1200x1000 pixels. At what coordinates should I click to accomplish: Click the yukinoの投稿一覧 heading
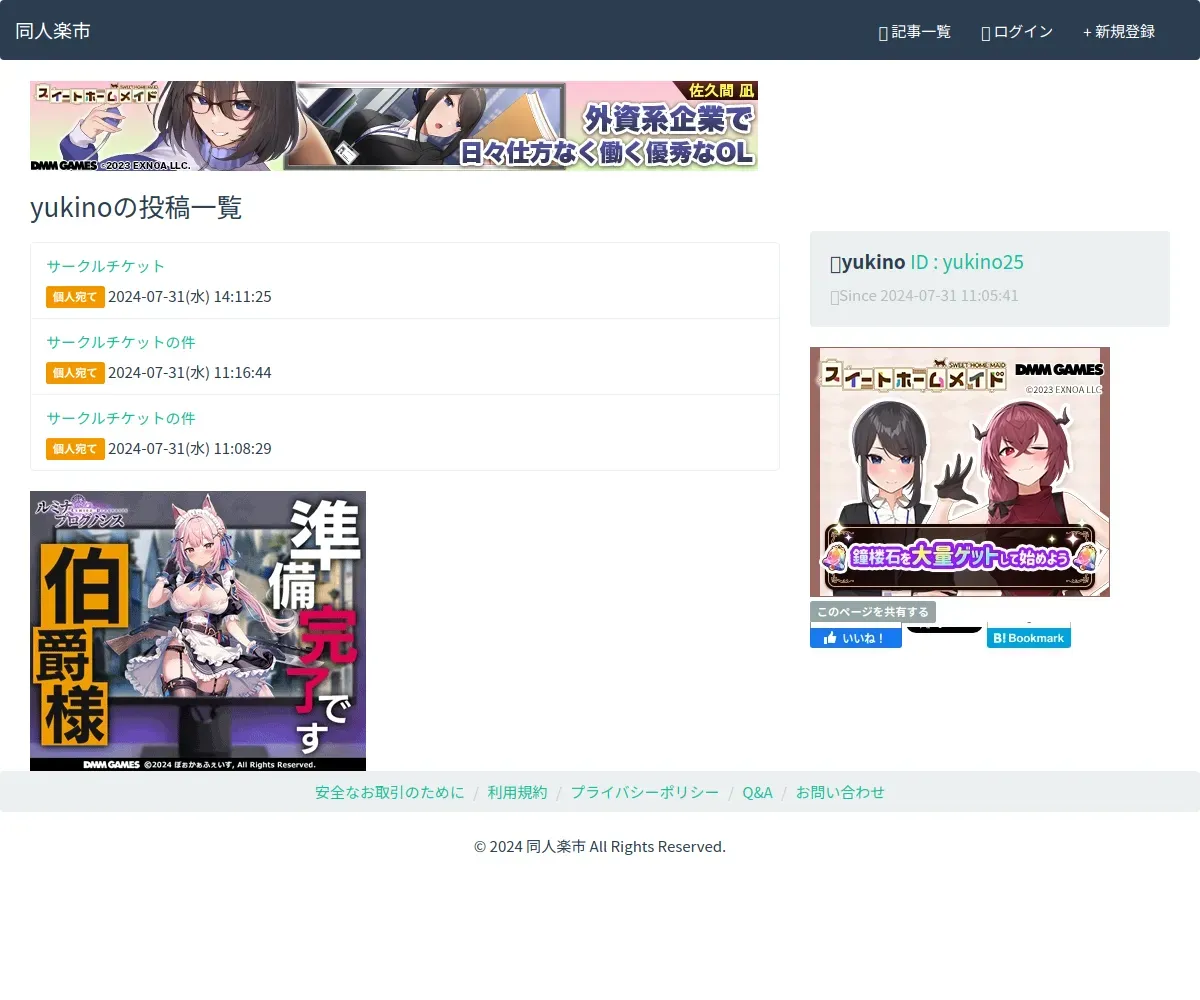pos(136,208)
